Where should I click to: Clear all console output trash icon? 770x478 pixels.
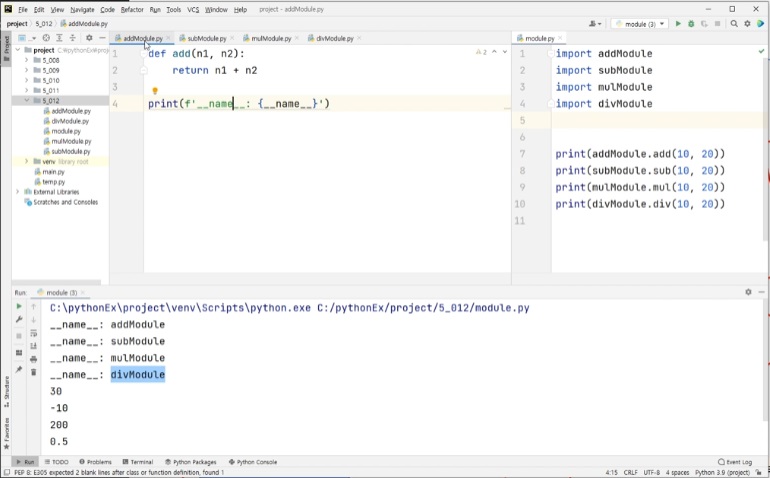click(33, 372)
